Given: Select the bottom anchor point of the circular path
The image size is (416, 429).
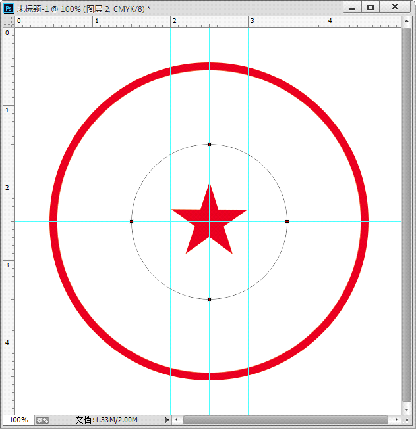Looking at the screenshot, I should (209, 299).
